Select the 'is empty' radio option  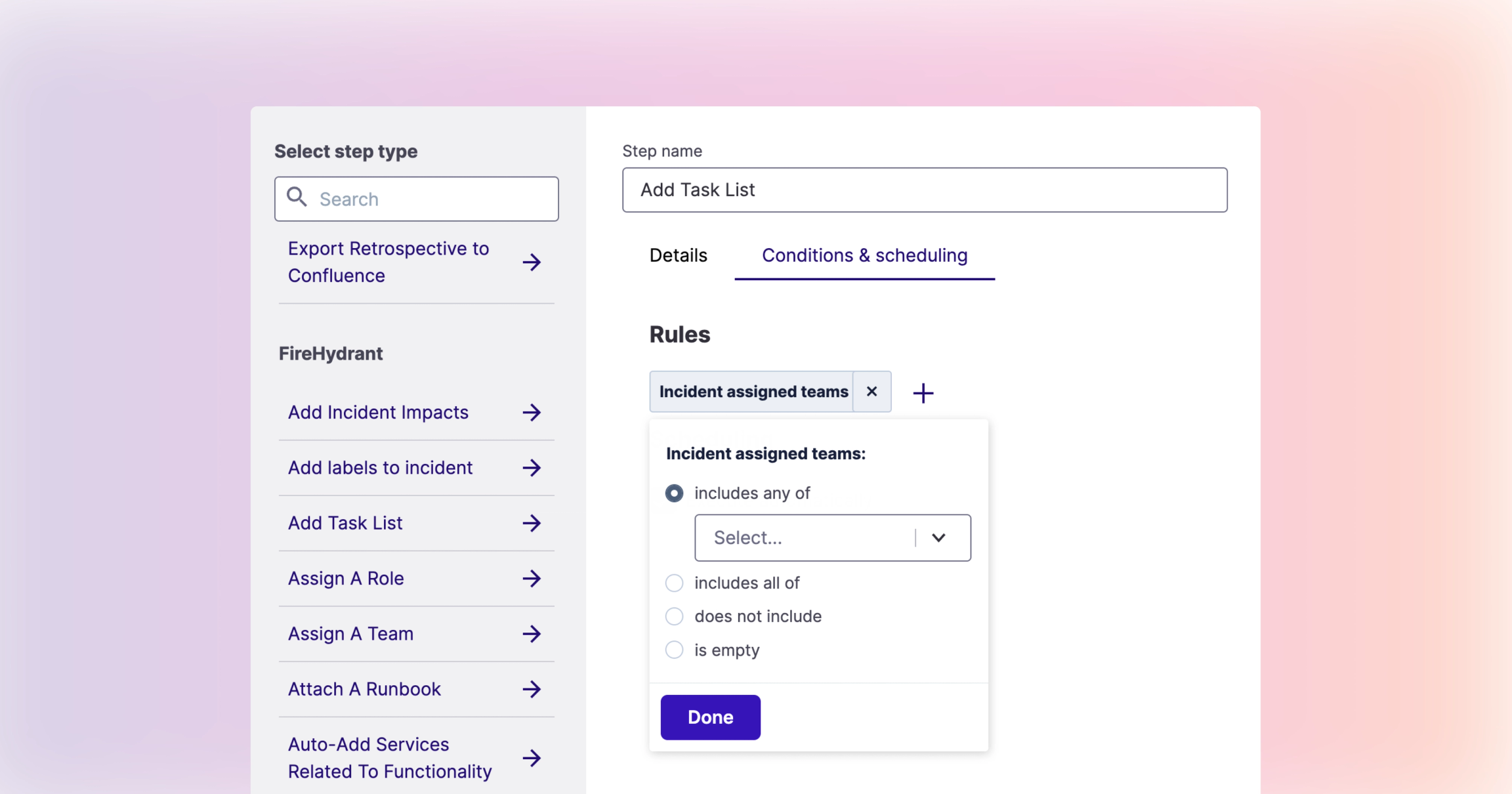[674, 650]
